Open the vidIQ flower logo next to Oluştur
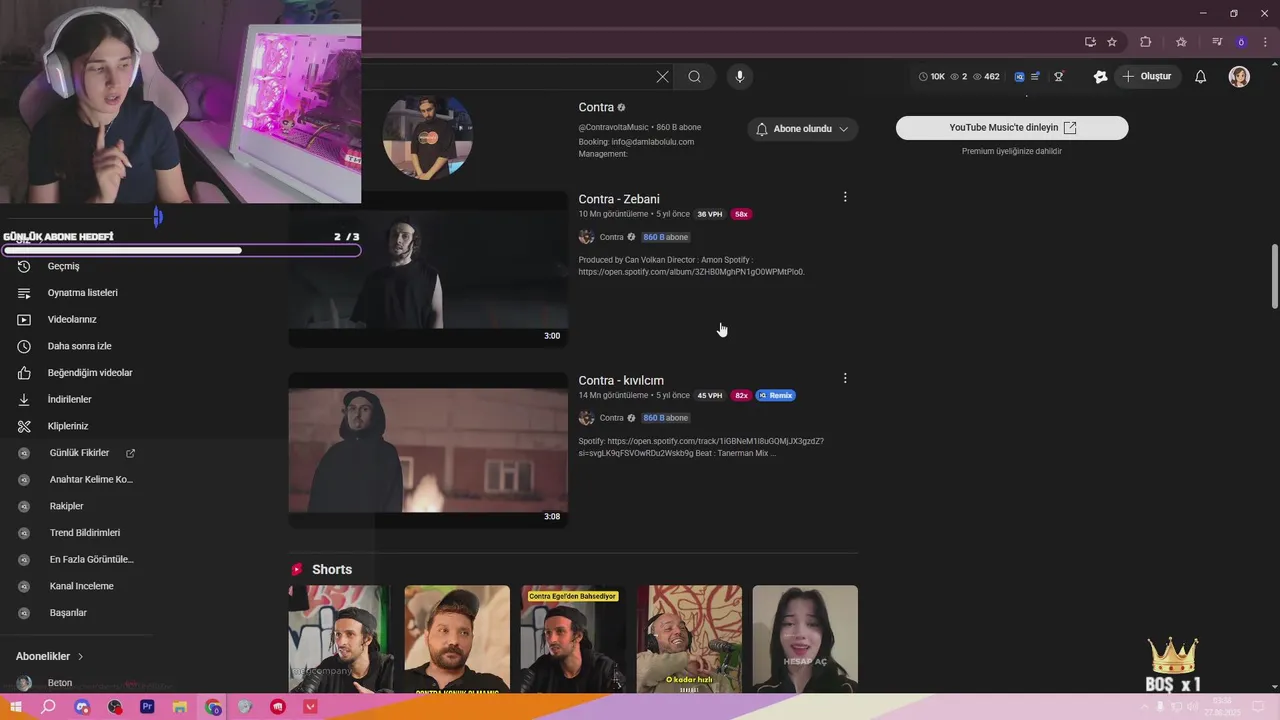Image resolution: width=1280 pixels, height=720 pixels. [1101, 77]
